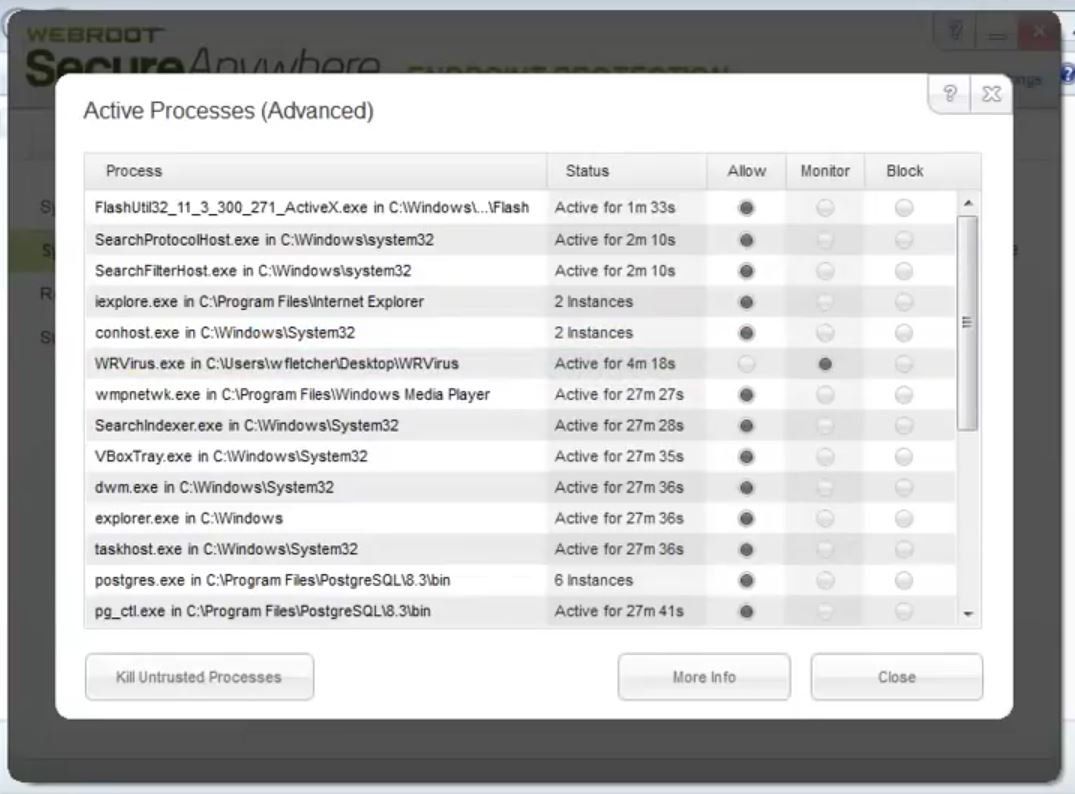
Task: Select Allow for FlashUtil32 ActiveX process
Action: [747, 208]
